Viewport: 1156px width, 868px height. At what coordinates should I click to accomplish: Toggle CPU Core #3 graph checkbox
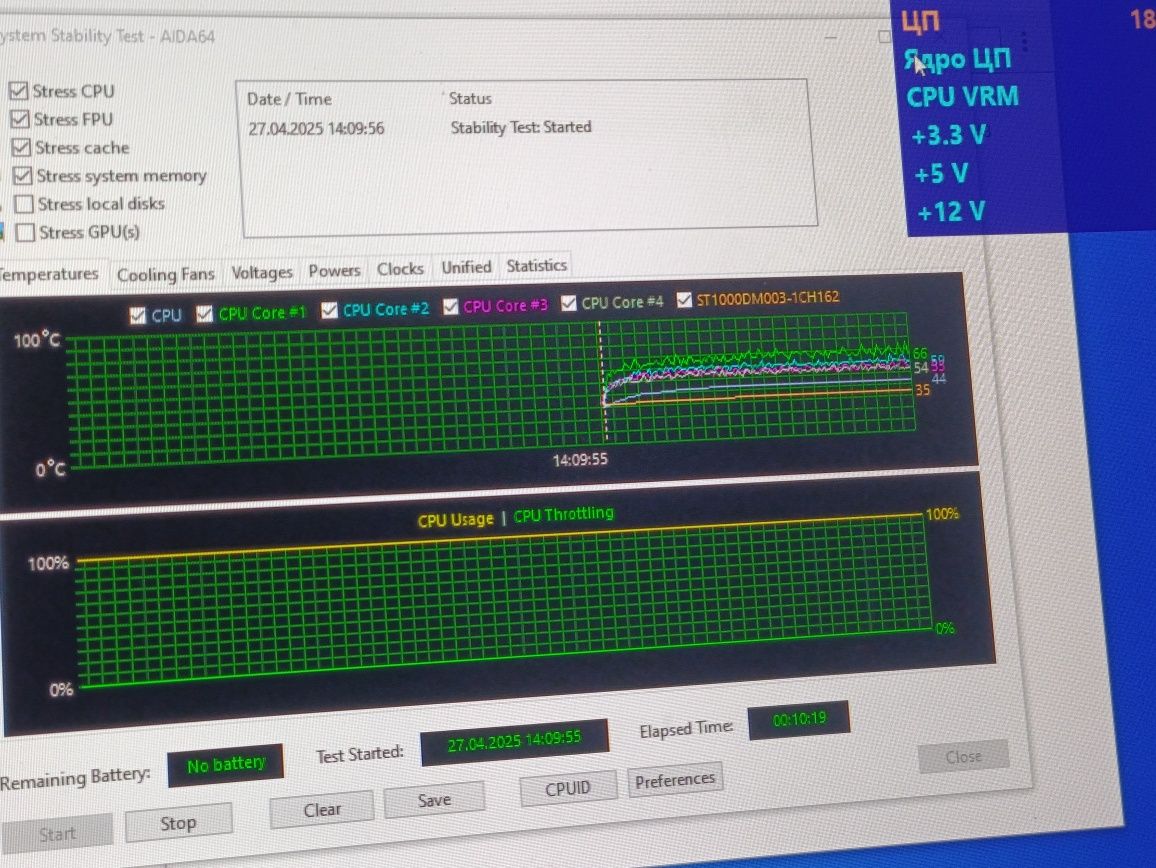(x=450, y=307)
